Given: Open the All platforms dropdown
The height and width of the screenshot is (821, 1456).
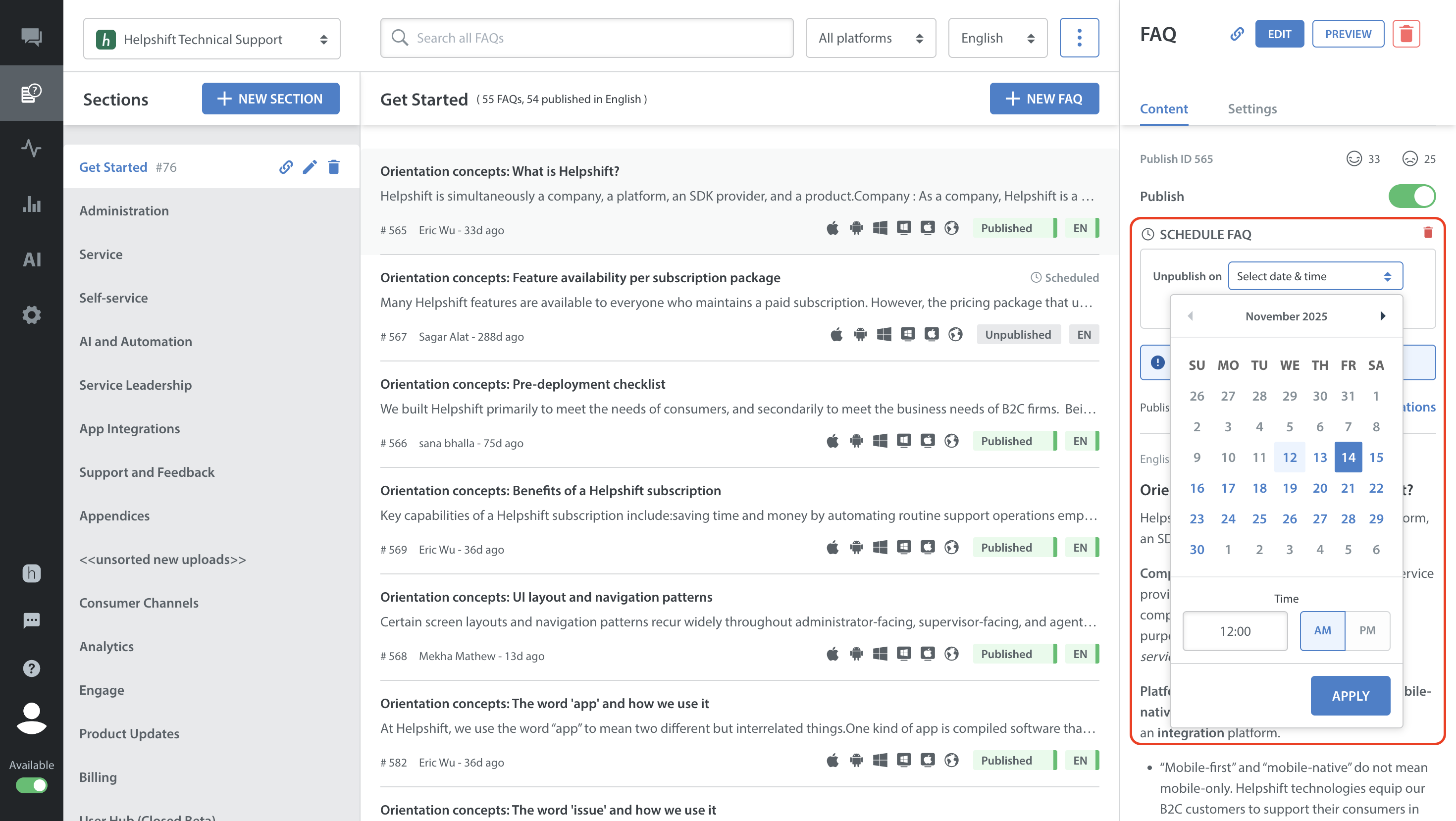Looking at the screenshot, I should pos(871,38).
